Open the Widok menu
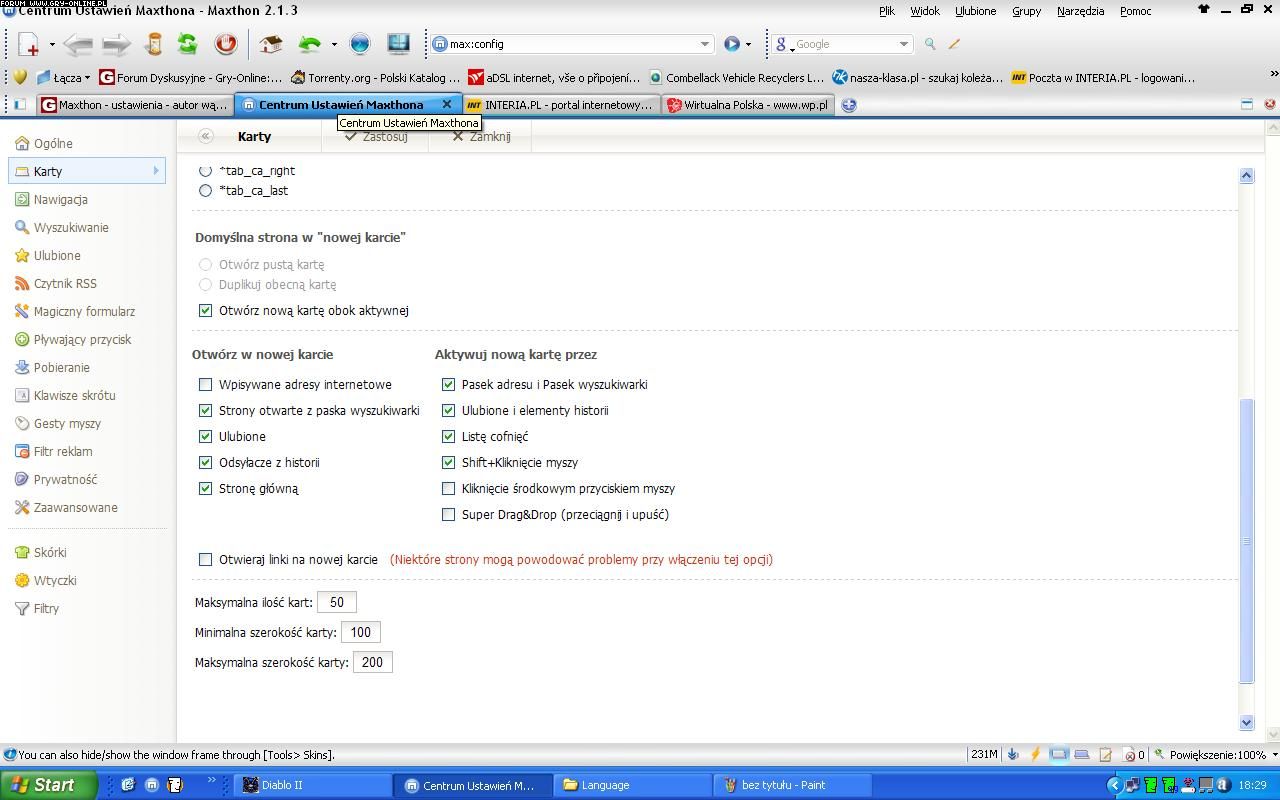The width and height of the screenshot is (1280, 800). coord(924,11)
